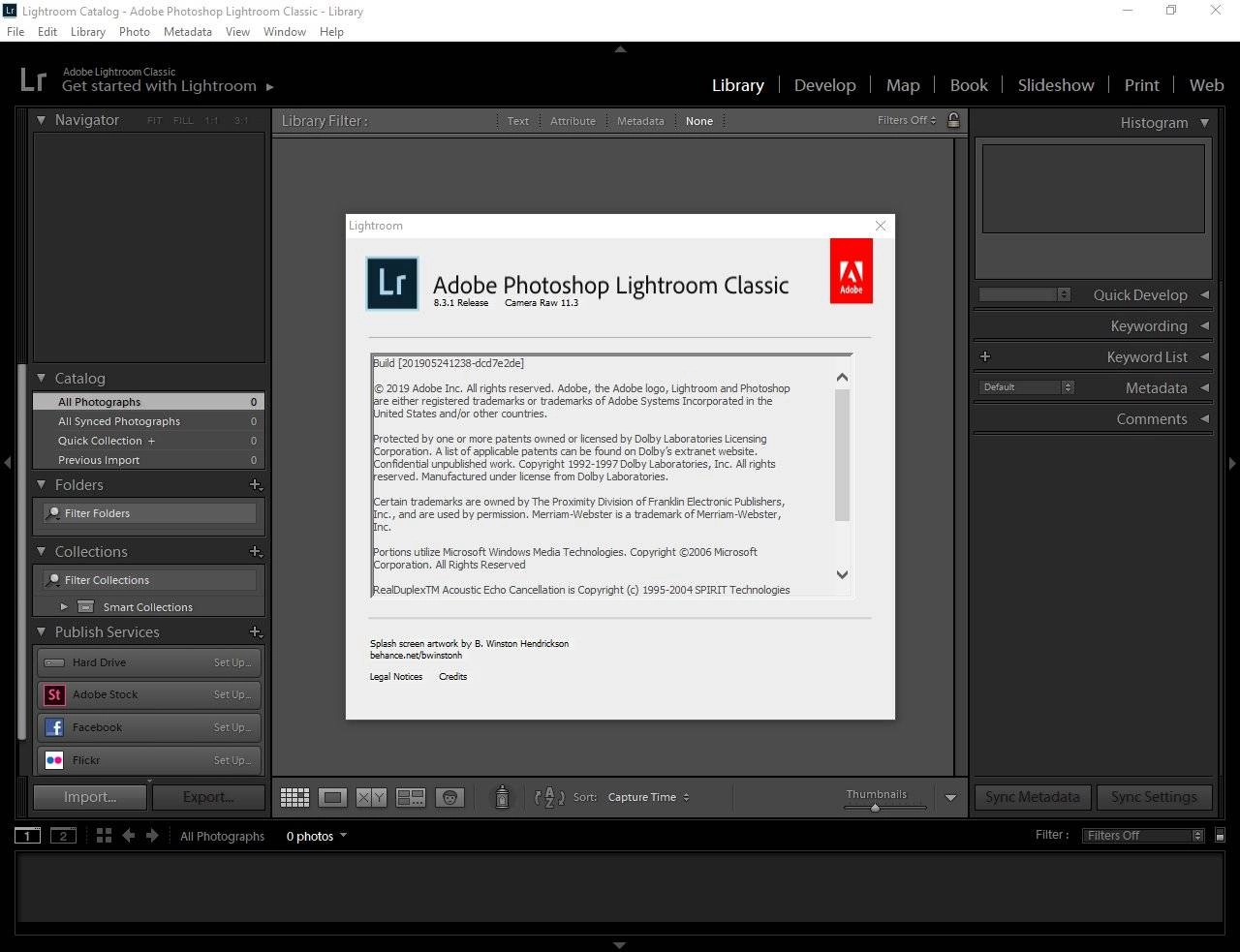Click the About dialog text scrollbar

(842, 455)
